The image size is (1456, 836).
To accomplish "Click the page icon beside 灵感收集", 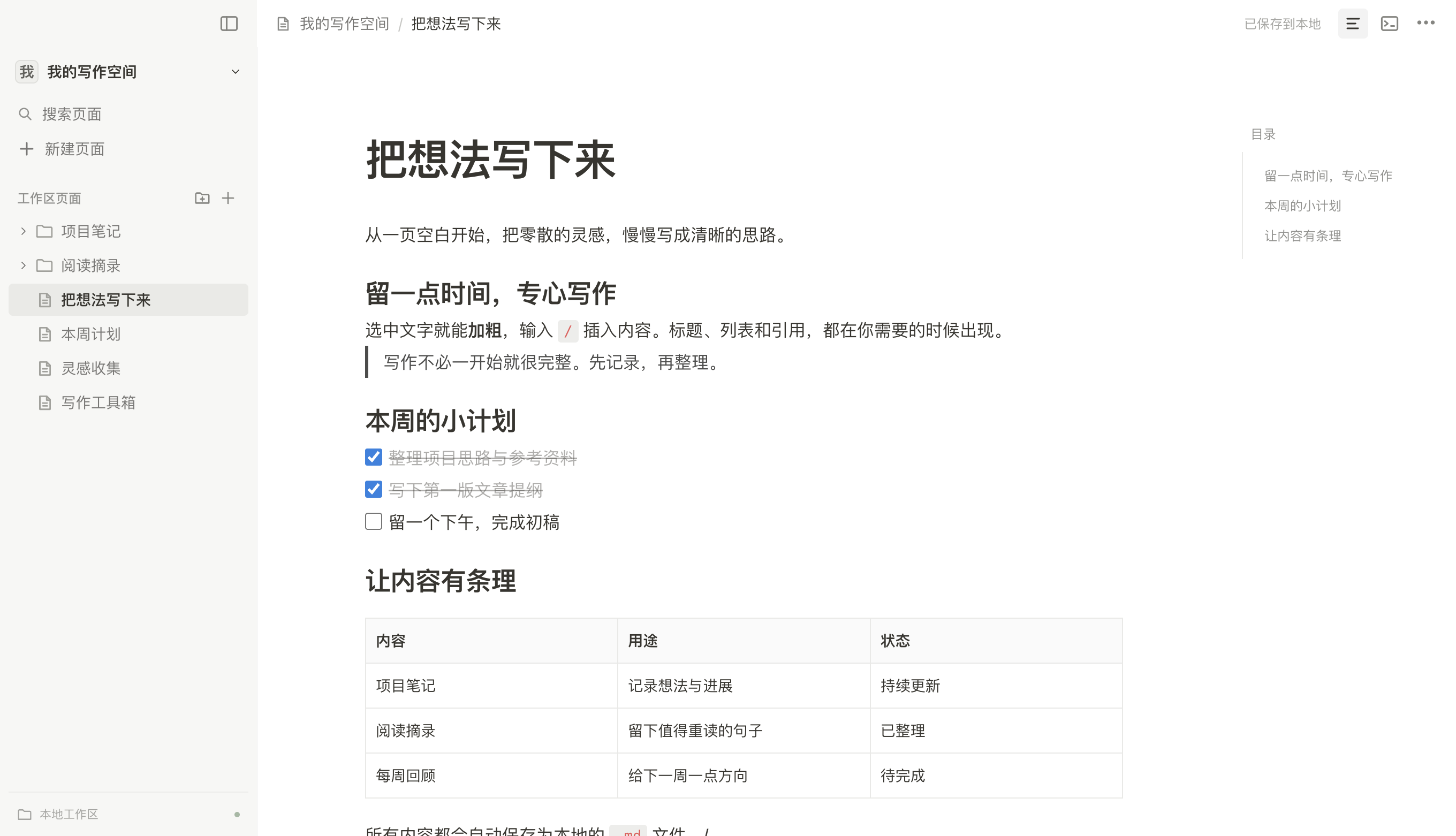I will pyautogui.click(x=45, y=369).
